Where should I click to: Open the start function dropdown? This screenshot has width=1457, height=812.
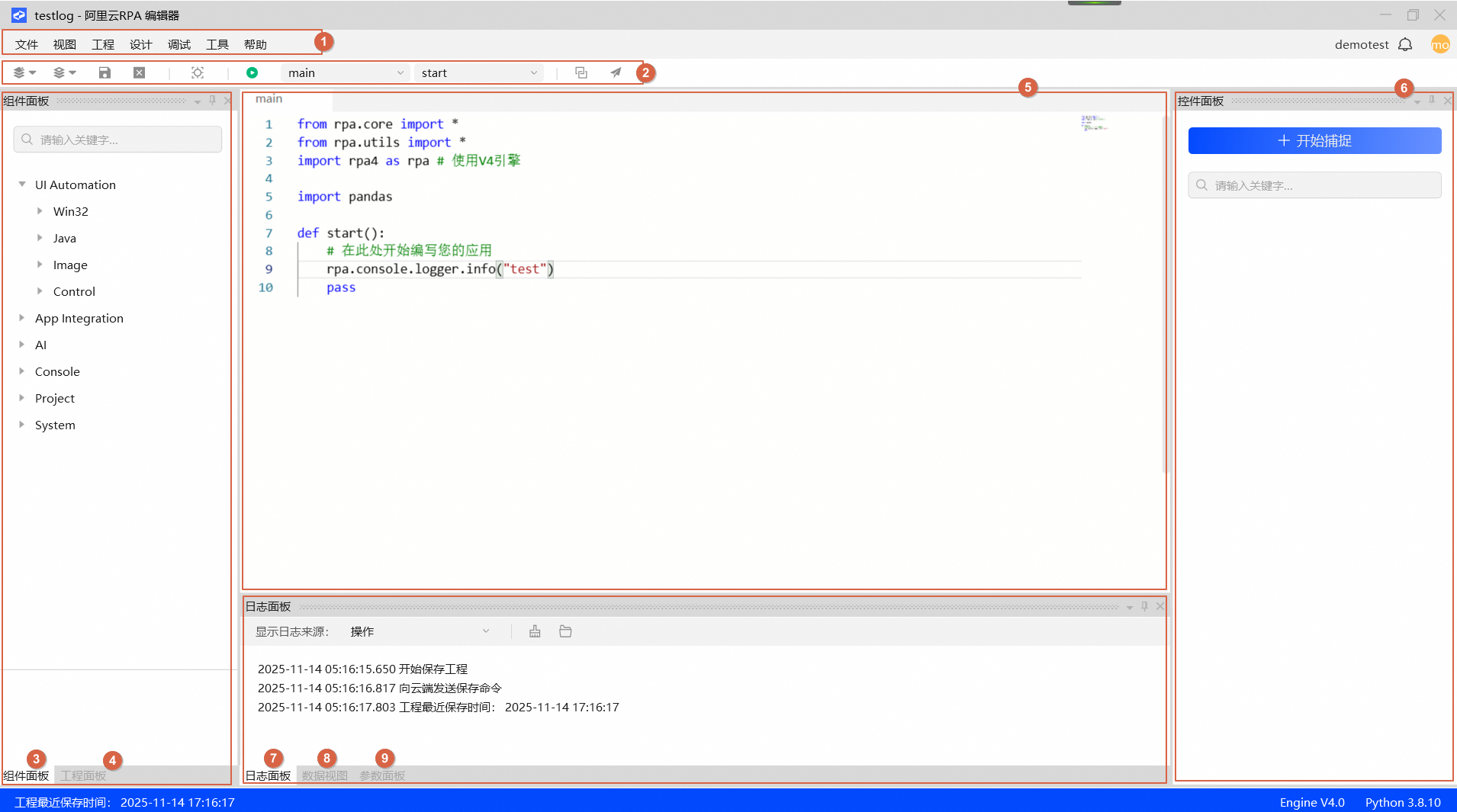(478, 72)
